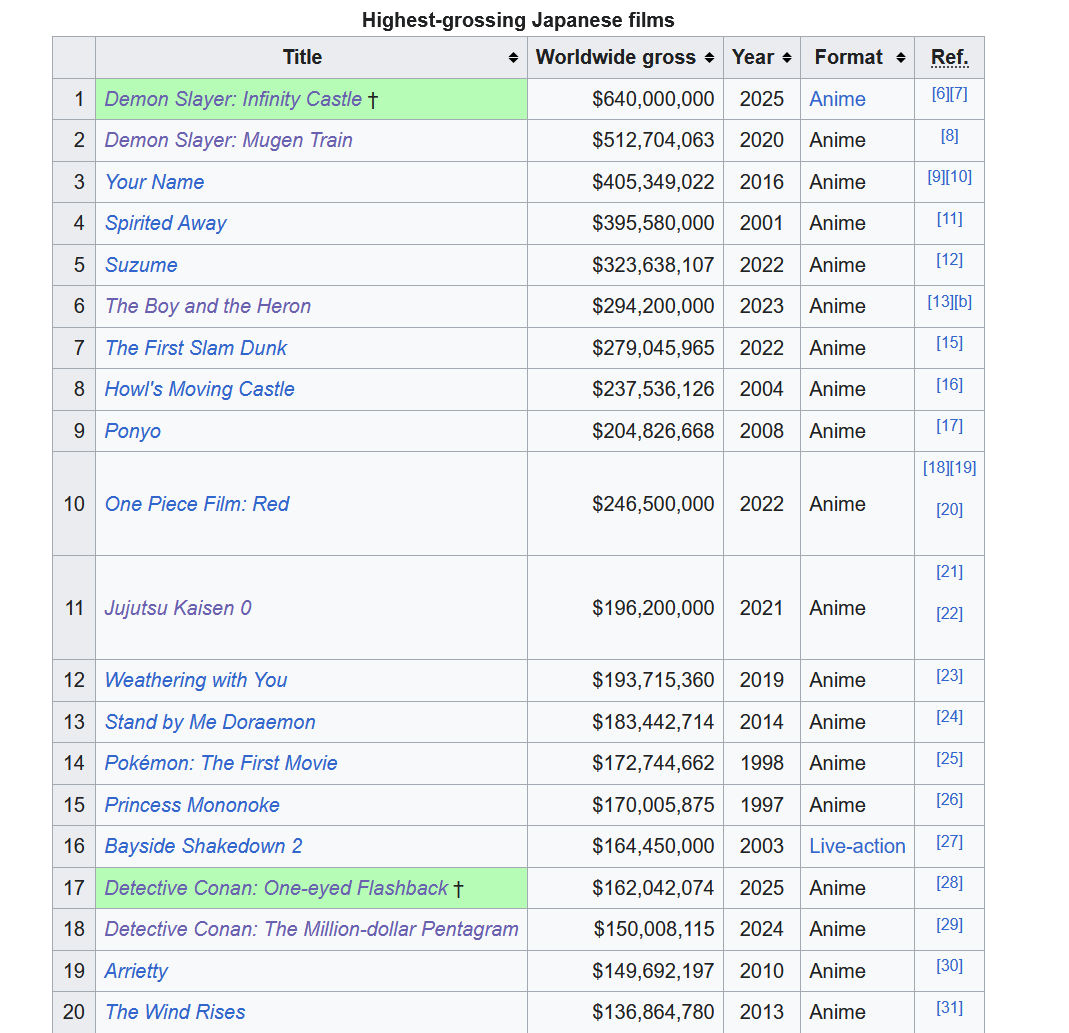1069x1033 pixels.
Task: Open Spirited Away article link
Action: [x=166, y=223]
